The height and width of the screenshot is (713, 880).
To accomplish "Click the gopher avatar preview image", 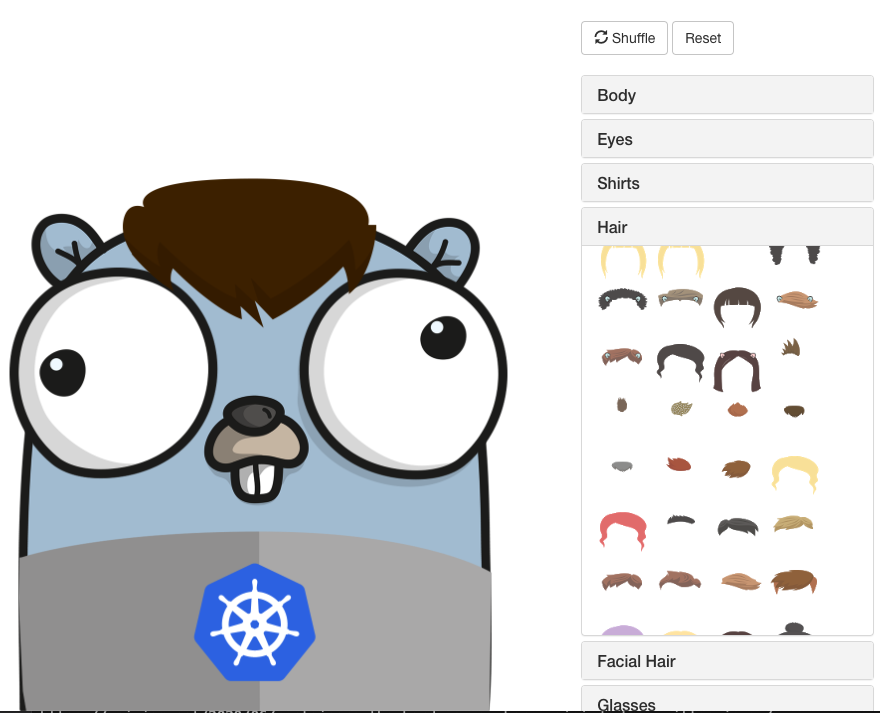I will (x=258, y=444).
